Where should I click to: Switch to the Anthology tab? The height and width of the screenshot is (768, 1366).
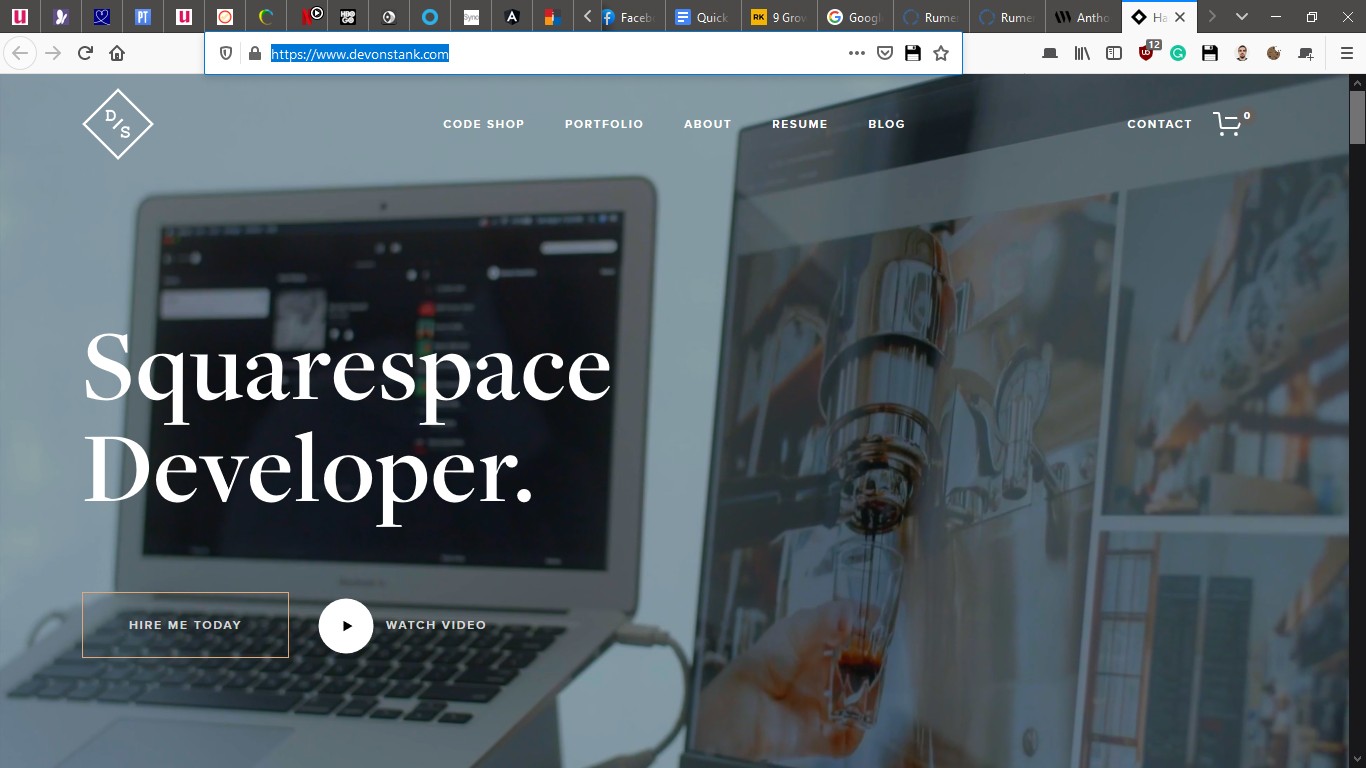(1083, 17)
